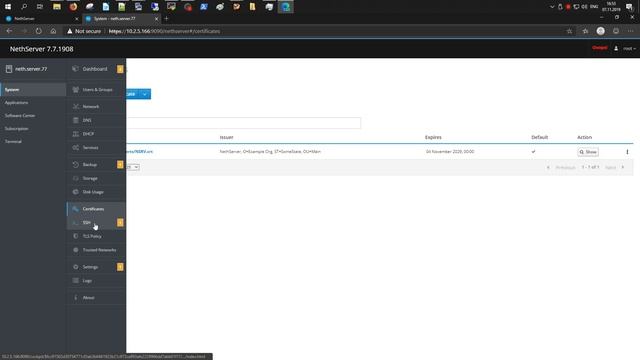Open the DHCP settings page
Viewport: 640px width, 360px height.
point(88,134)
